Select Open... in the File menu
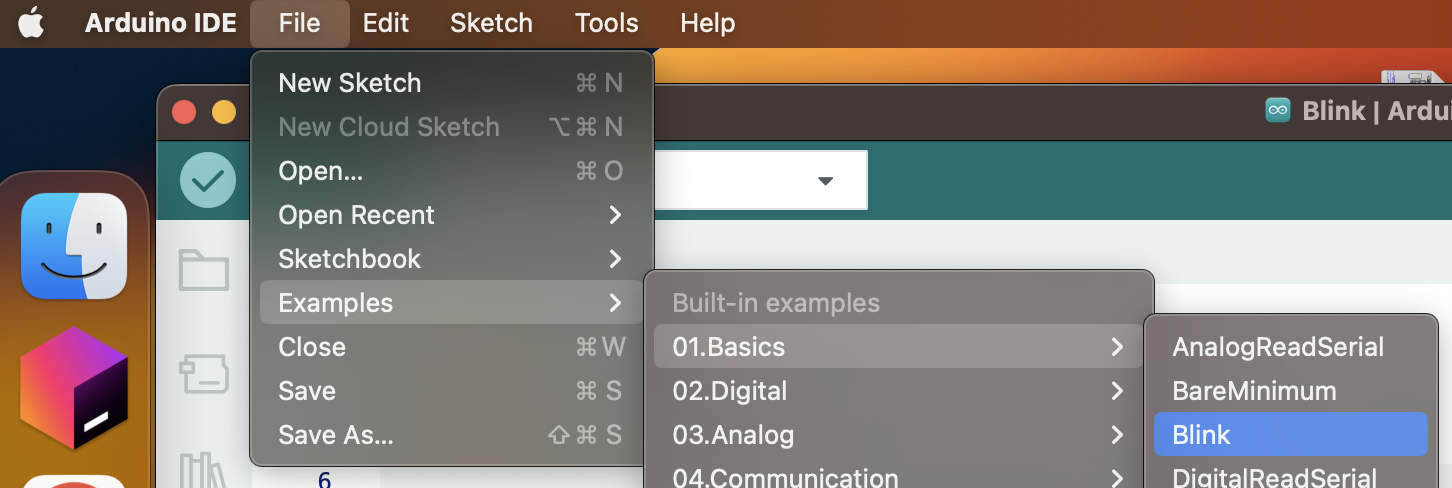The image size is (1452, 488). coord(451,171)
